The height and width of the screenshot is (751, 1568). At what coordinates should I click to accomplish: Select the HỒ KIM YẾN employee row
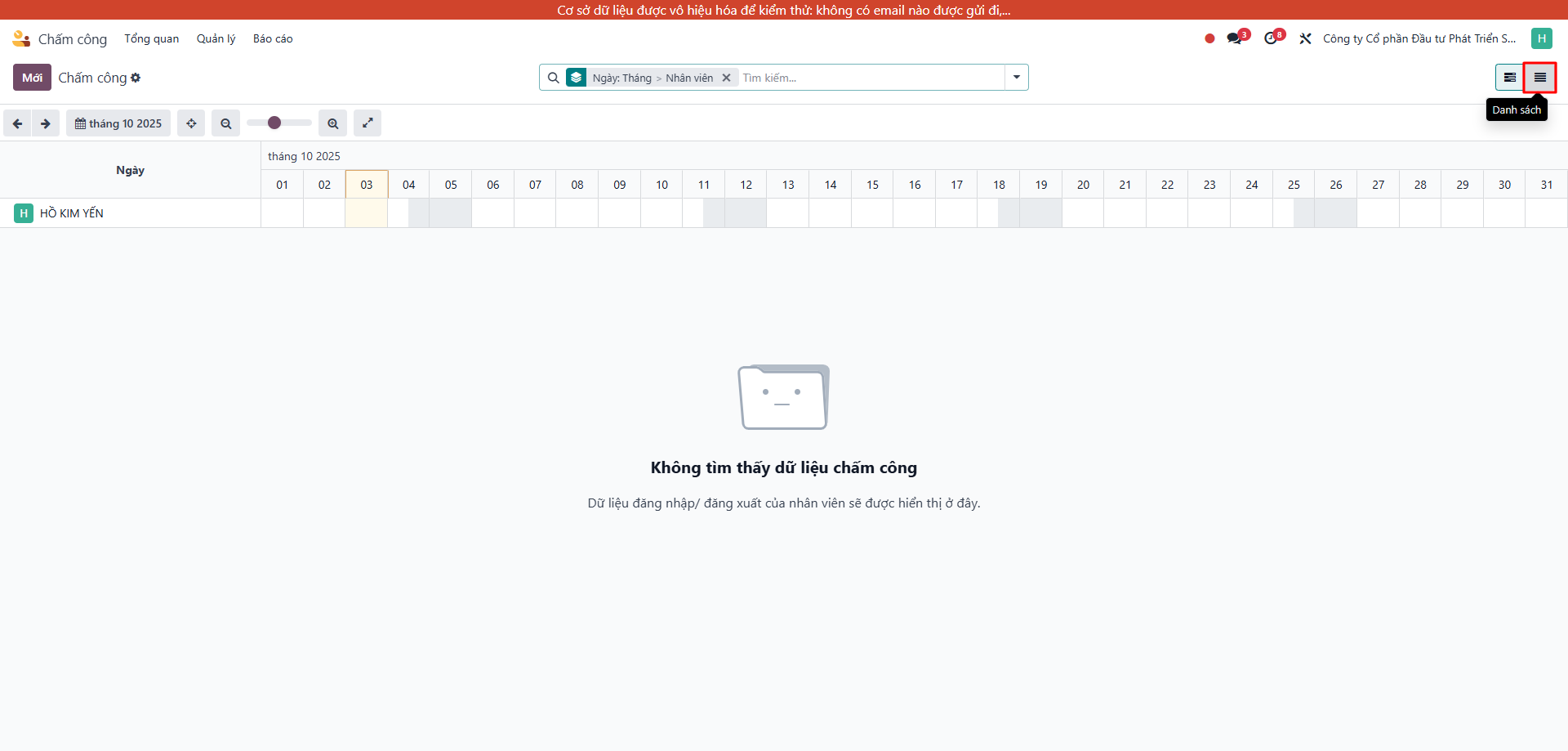tap(131, 213)
